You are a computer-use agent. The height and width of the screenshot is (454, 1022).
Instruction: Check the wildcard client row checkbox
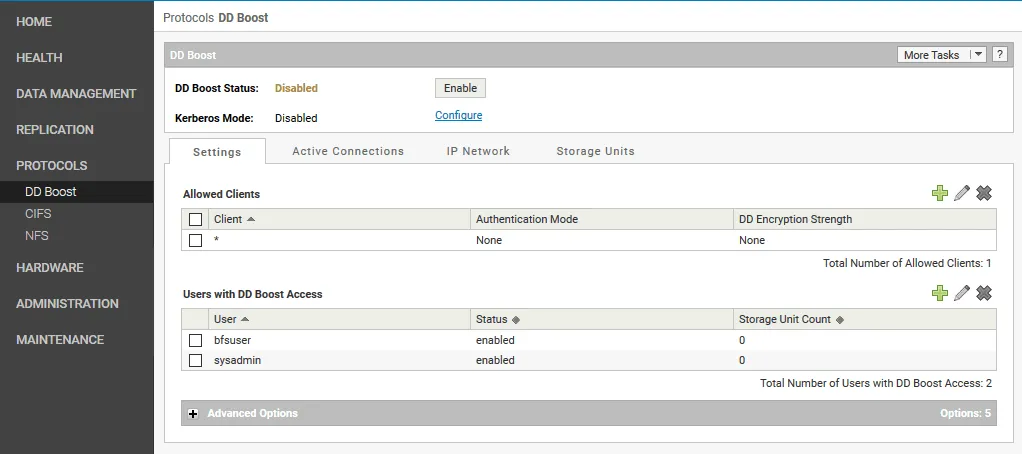[196, 240]
